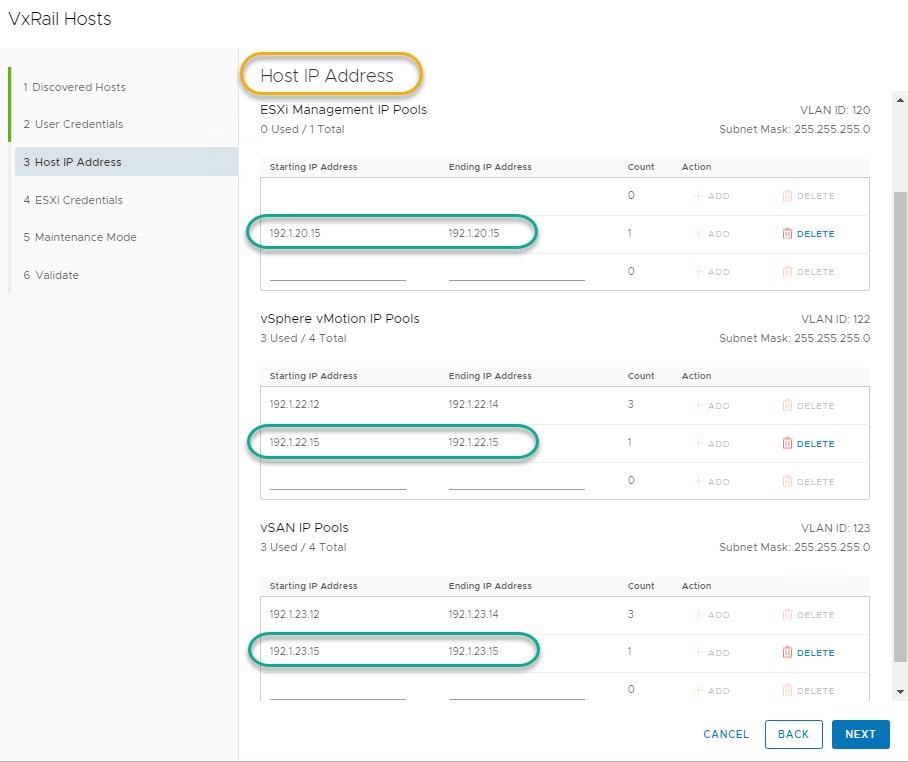Click Add on the empty vMotion bottom row
908x762 pixels.
(x=711, y=482)
